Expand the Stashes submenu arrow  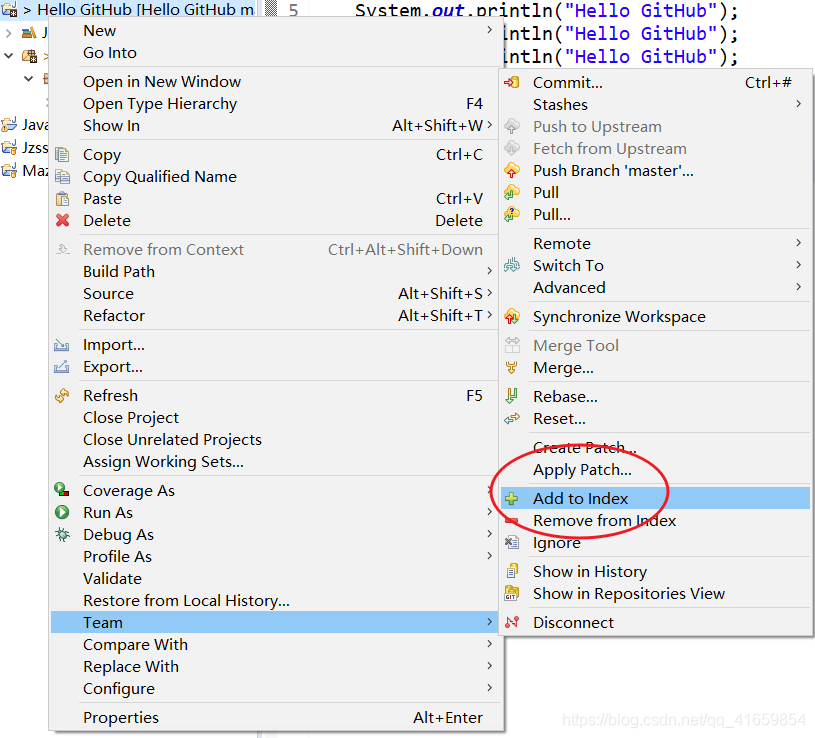798,104
